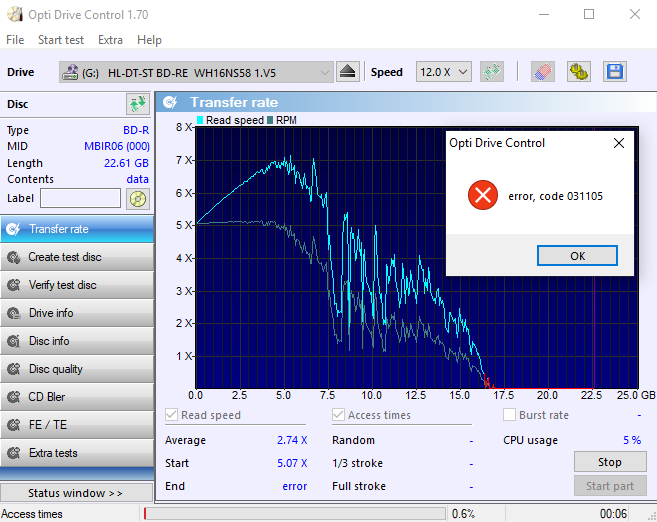Click the CPU usage value 5 %
This screenshot has height=522, width=657.
click(632, 440)
